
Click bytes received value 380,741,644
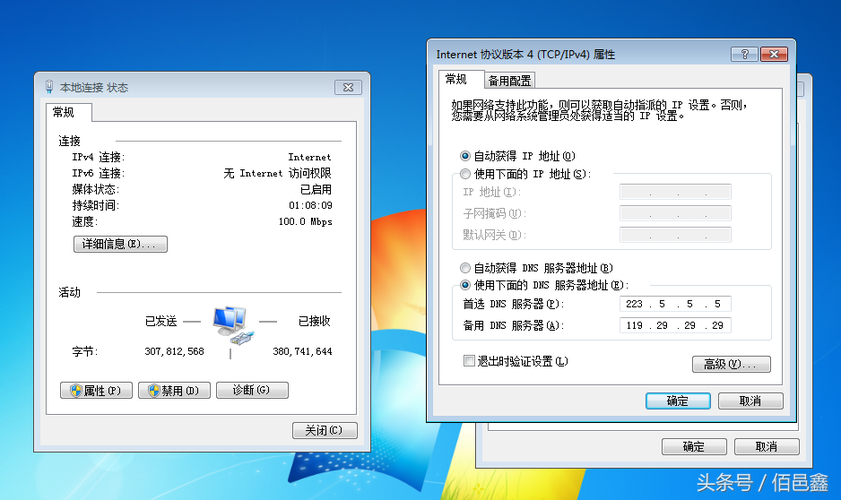[x=303, y=351]
